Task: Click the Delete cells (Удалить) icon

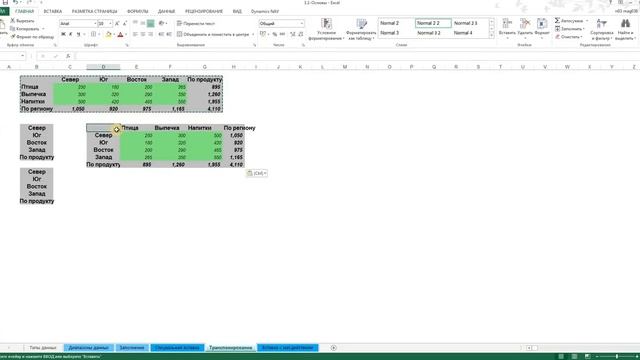Action: (525, 24)
